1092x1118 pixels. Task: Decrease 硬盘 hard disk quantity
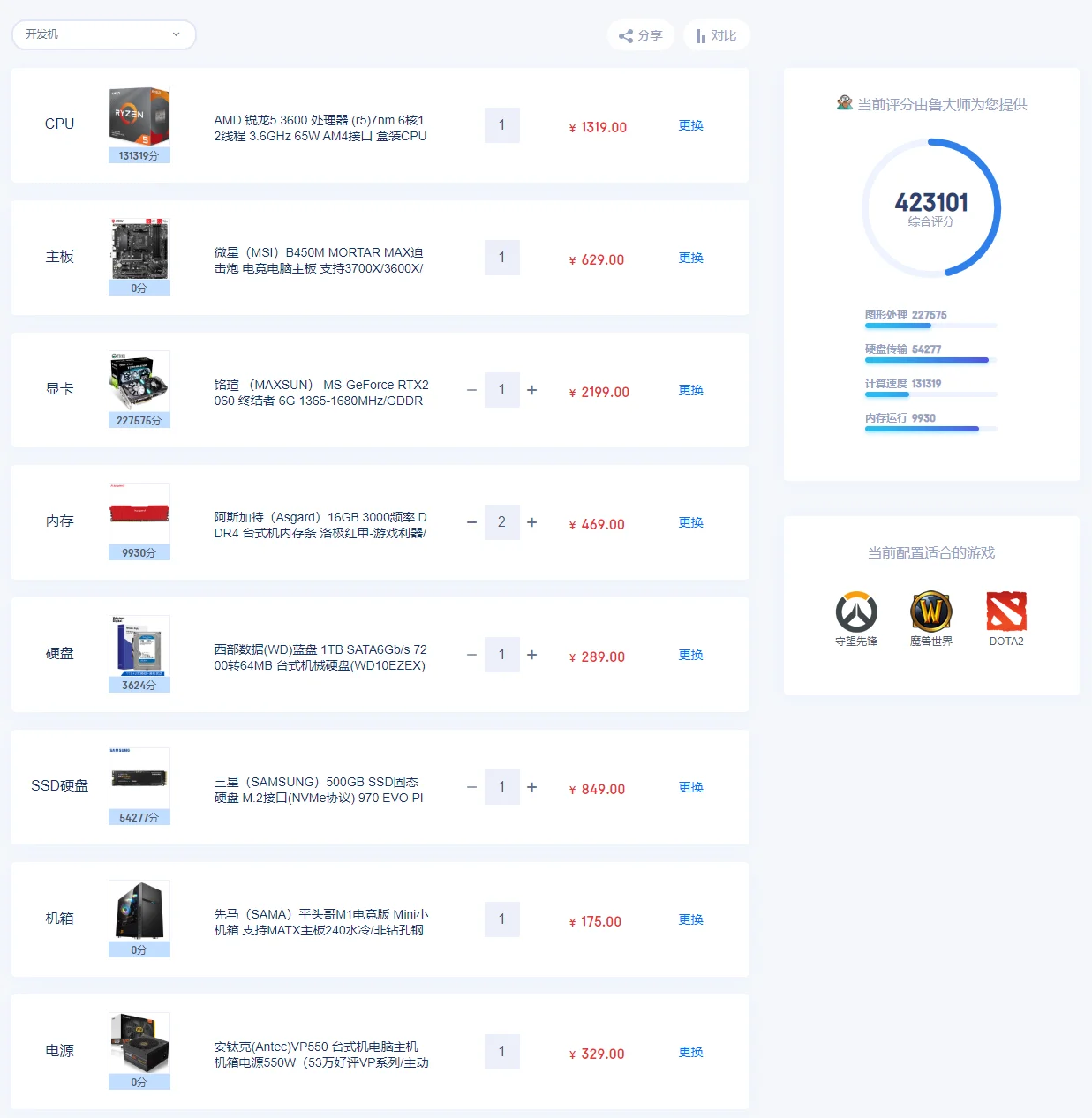472,655
